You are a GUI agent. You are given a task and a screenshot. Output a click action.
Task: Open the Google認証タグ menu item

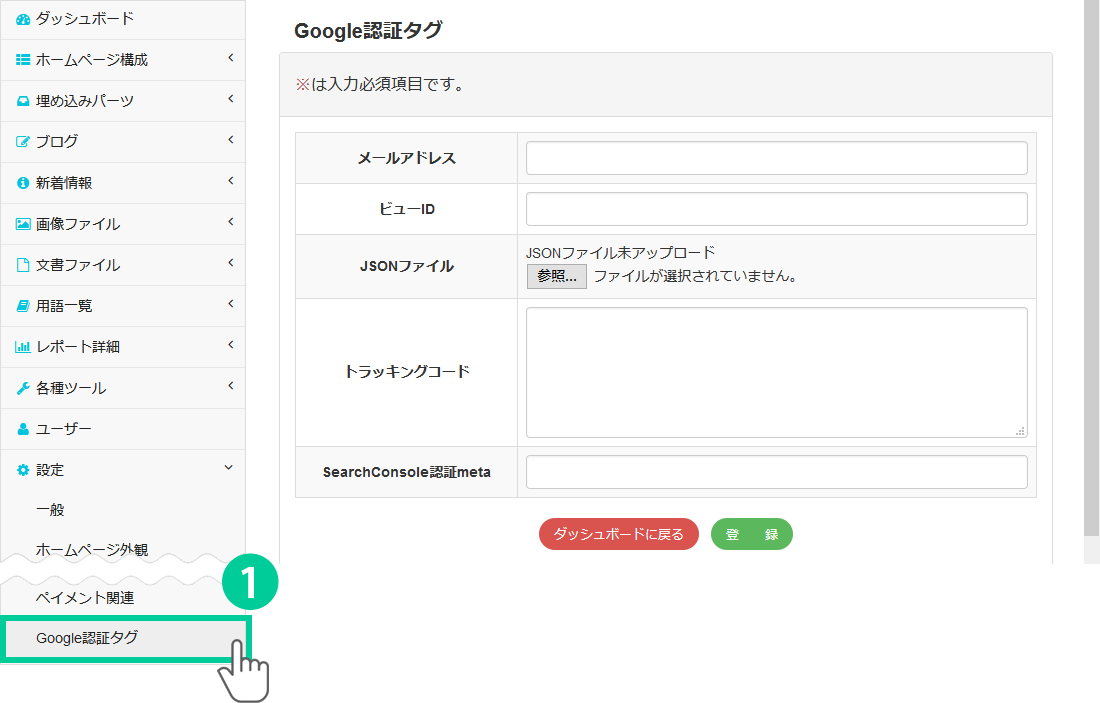click(87, 638)
